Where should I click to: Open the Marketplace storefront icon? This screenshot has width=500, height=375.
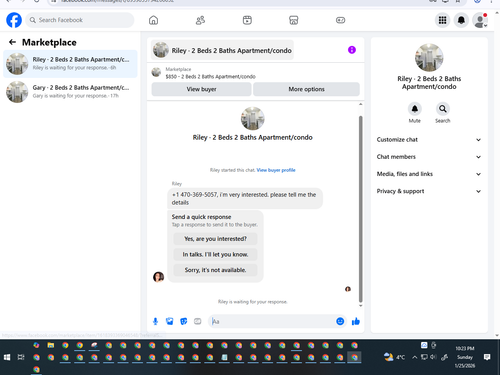pyautogui.click(x=294, y=20)
